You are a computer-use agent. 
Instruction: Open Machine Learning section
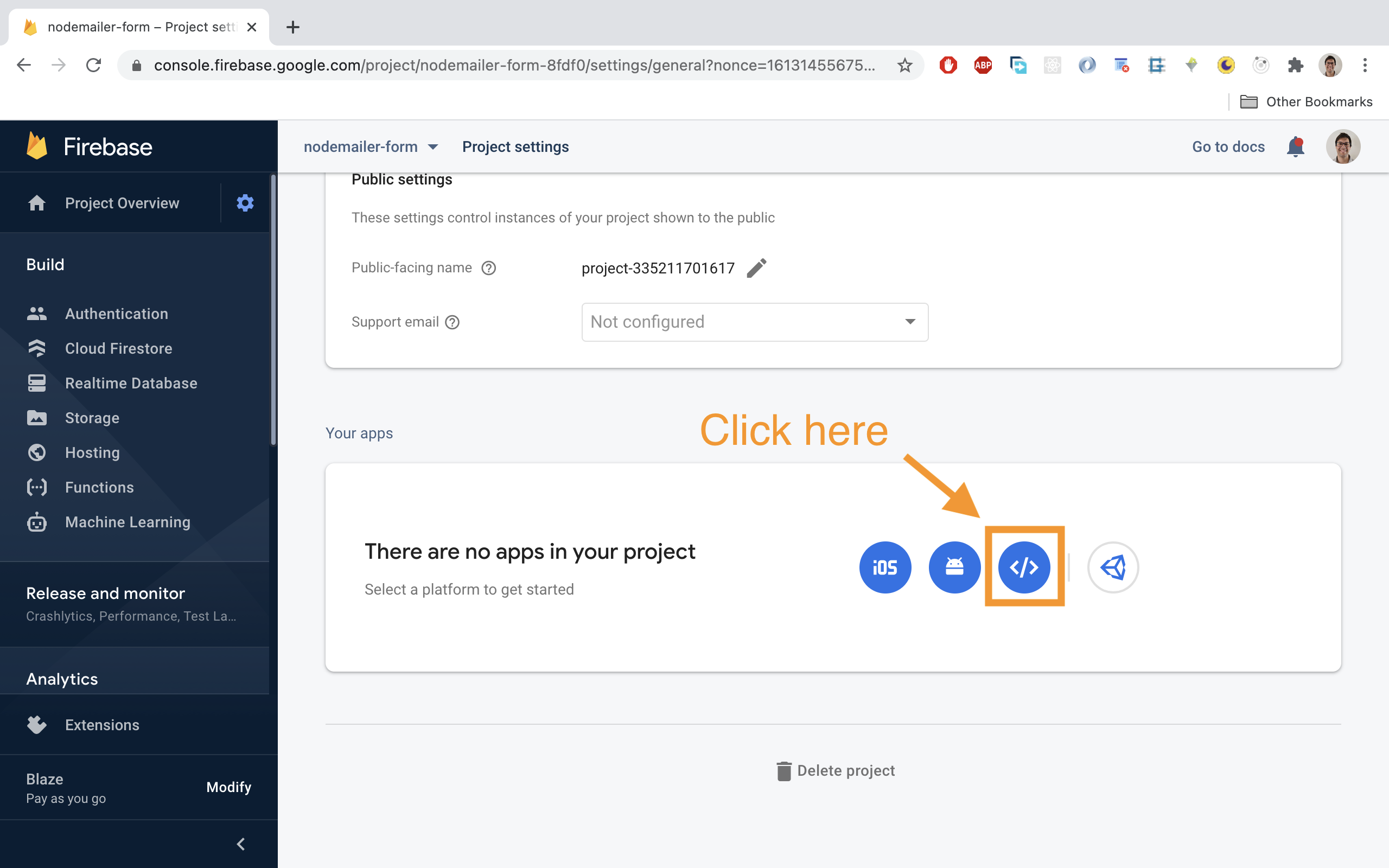(127, 522)
